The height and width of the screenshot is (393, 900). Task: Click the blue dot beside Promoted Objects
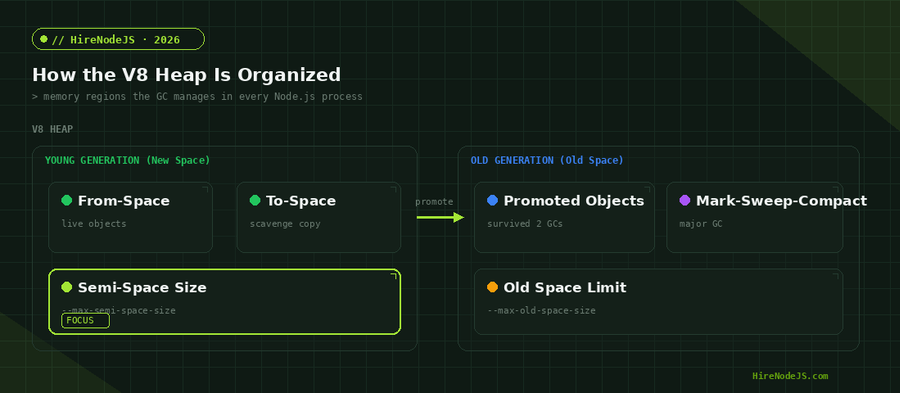(x=492, y=200)
